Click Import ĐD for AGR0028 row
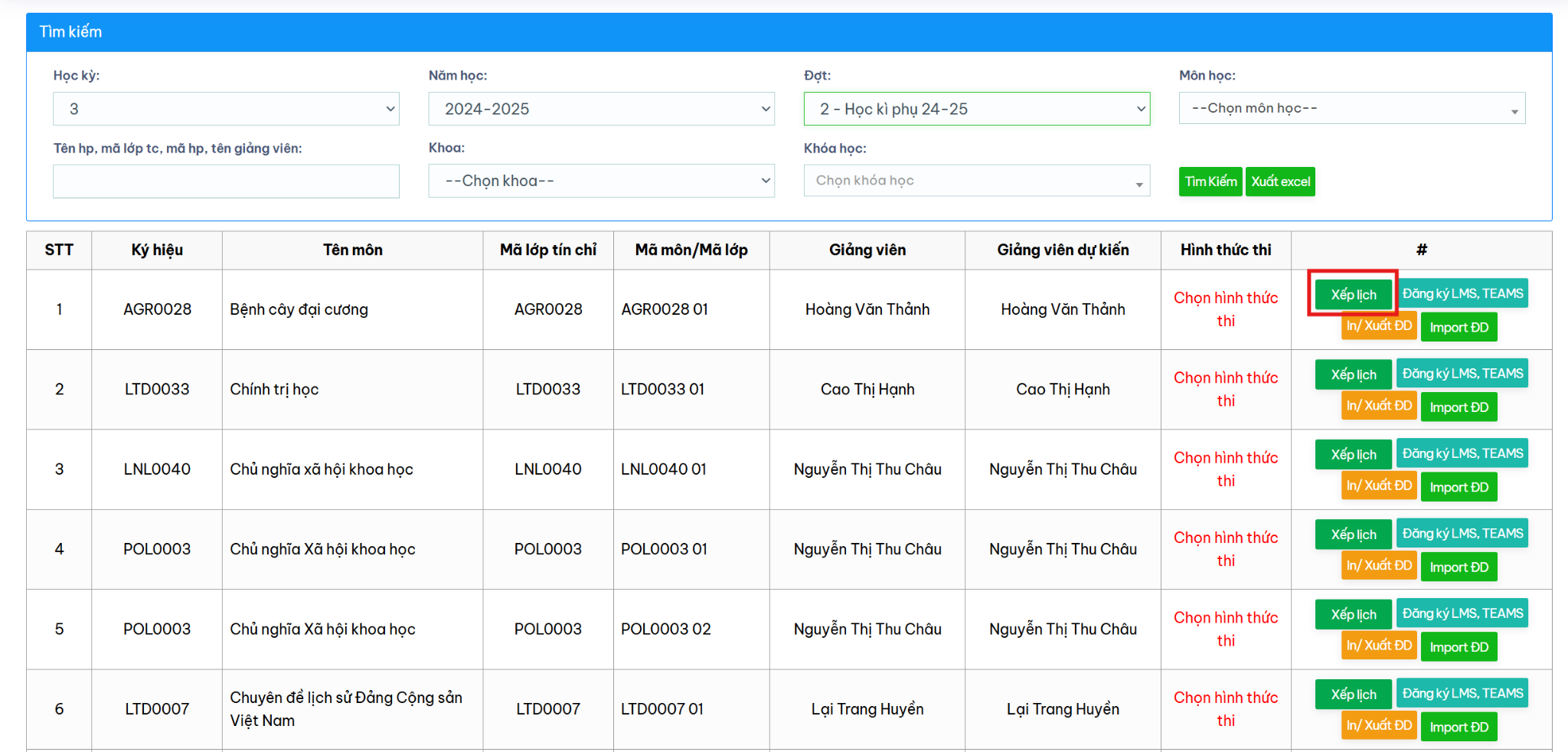The height and width of the screenshot is (752, 1568). 1459,327
